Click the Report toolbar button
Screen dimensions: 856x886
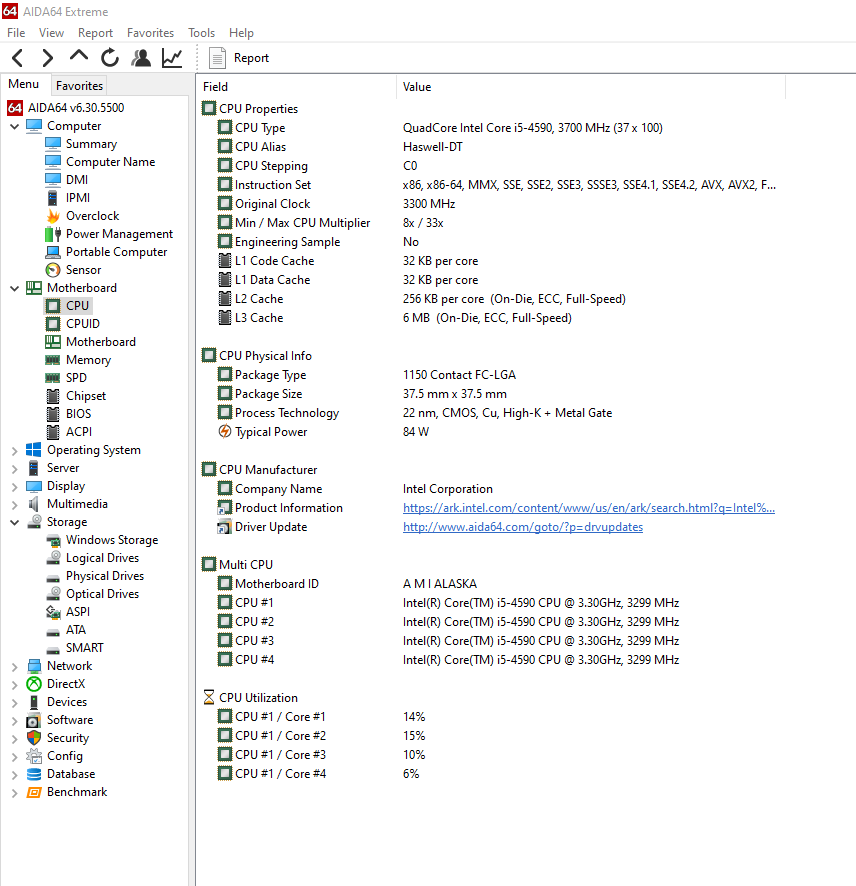pyautogui.click(x=240, y=58)
